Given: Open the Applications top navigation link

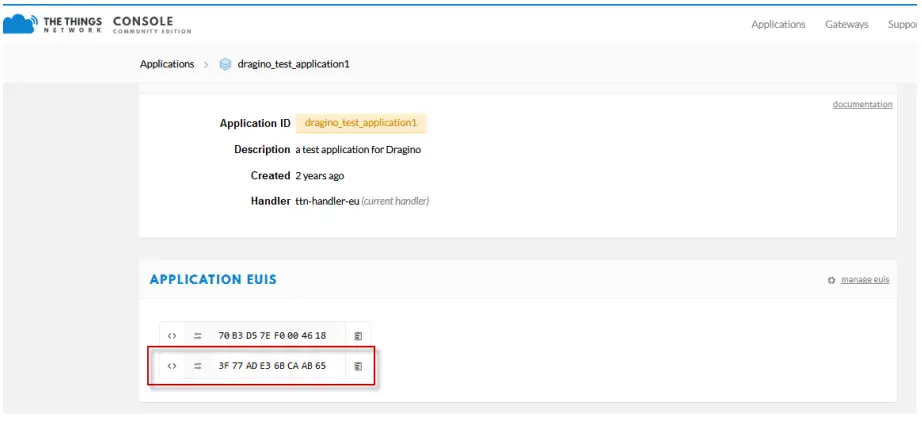Looking at the screenshot, I should pos(778,25).
